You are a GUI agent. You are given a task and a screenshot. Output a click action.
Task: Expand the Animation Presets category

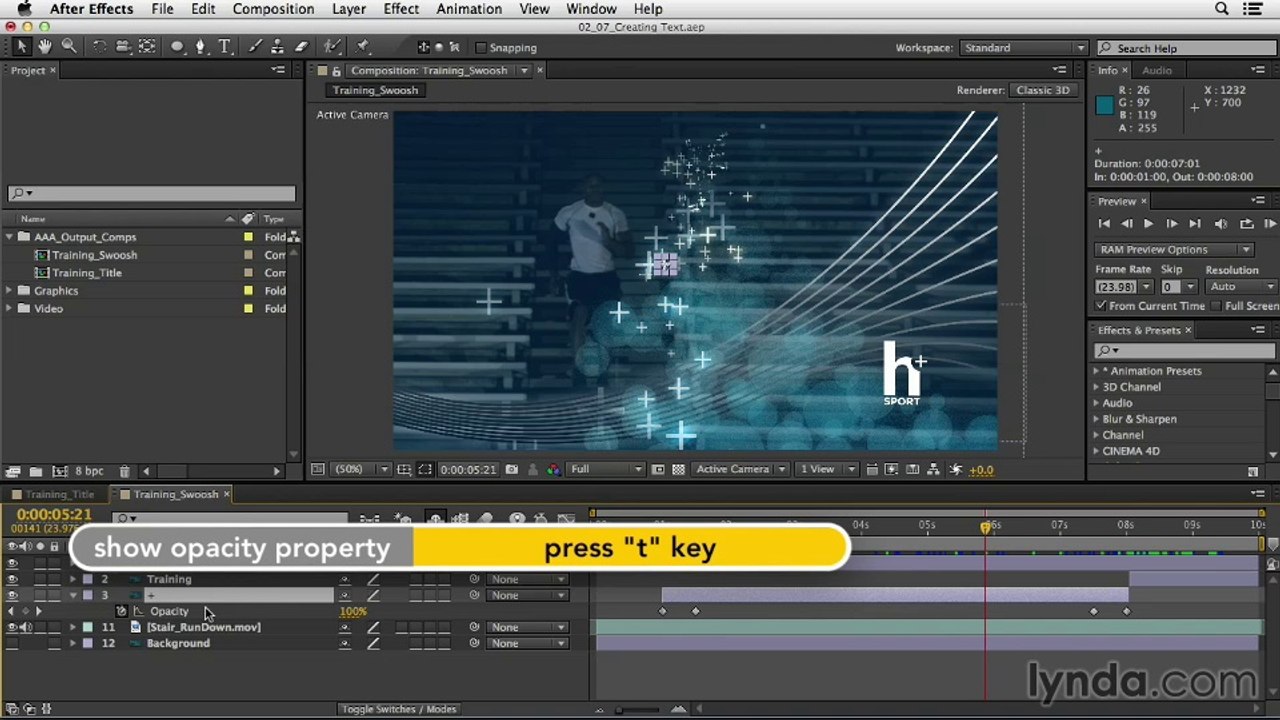[x=1097, y=371]
